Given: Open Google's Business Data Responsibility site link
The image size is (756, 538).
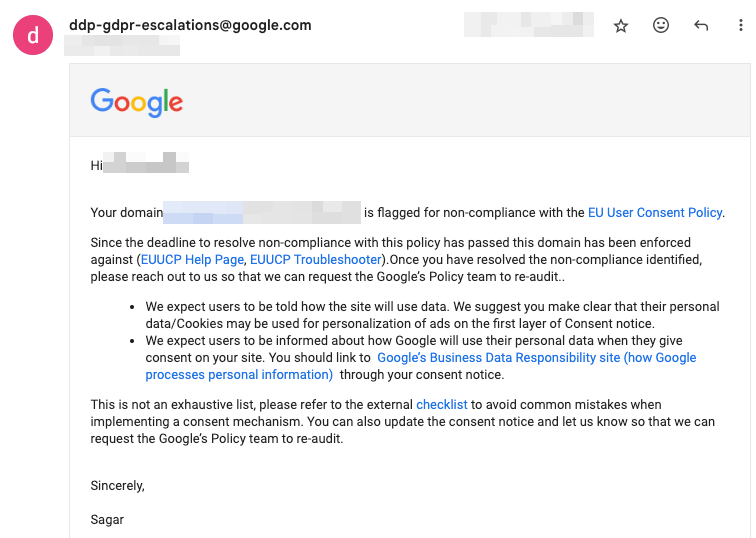Looking at the screenshot, I should tap(536, 357).
